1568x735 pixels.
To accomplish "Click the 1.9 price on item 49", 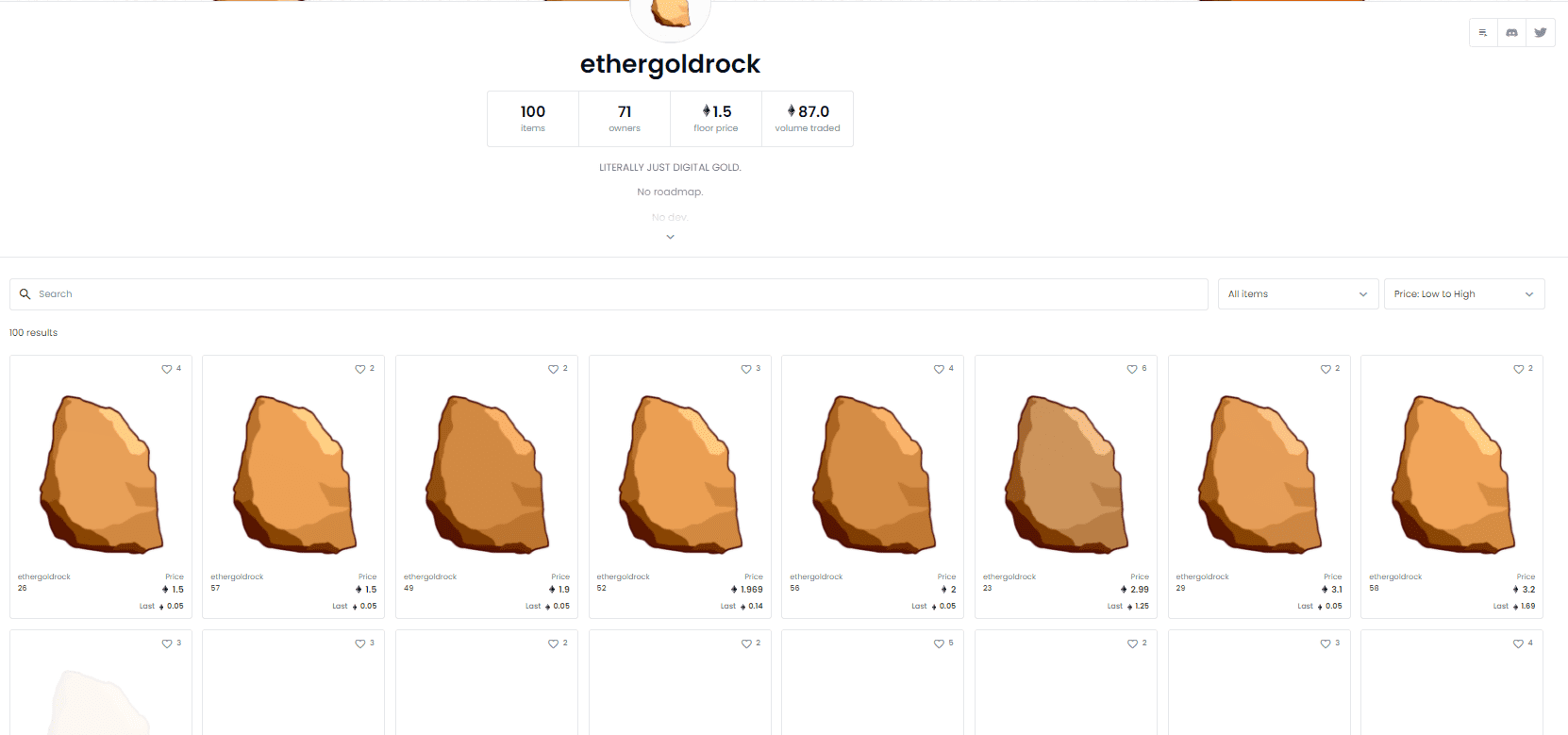I will point(559,590).
